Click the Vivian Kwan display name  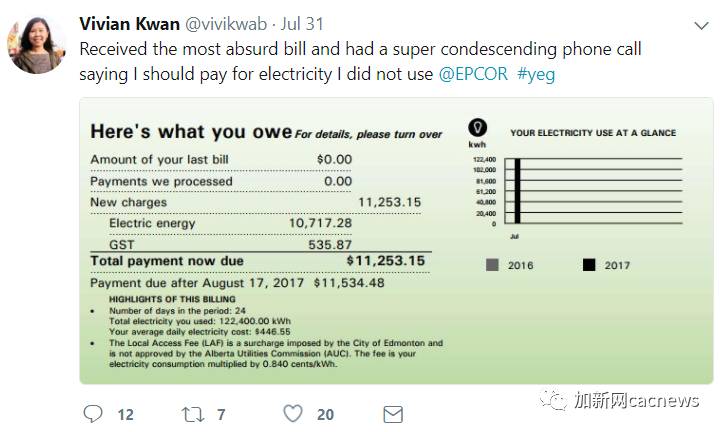[x=129, y=24]
